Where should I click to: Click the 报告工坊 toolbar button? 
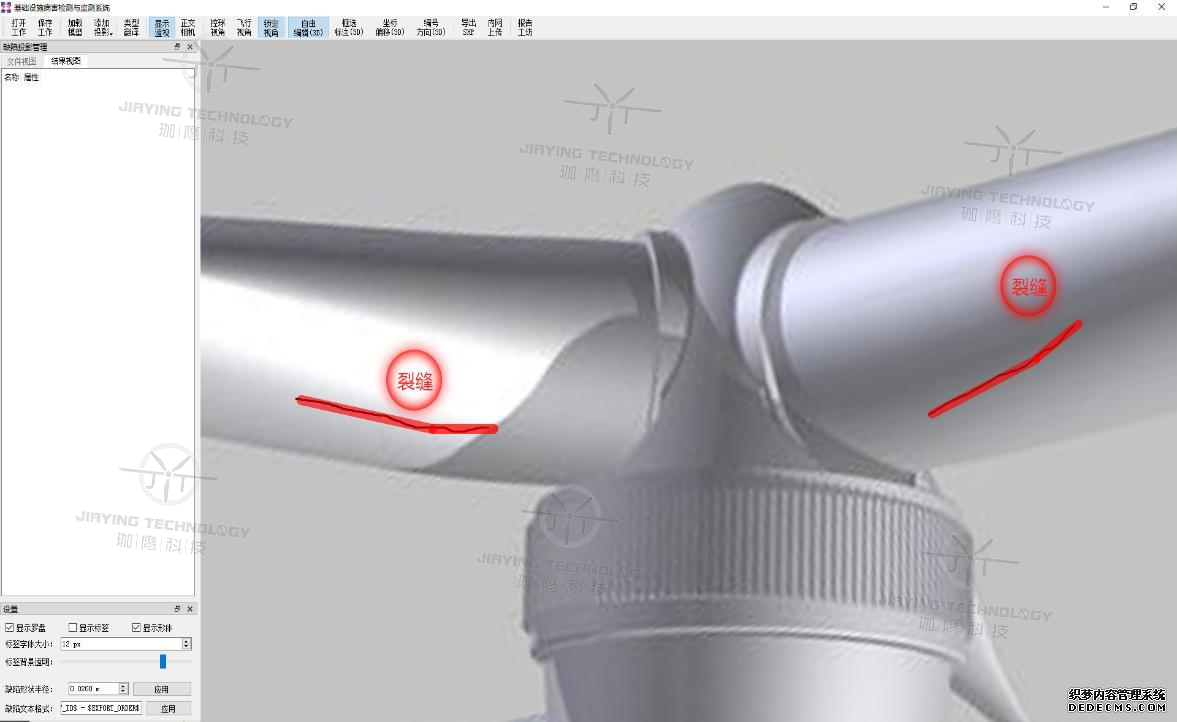525,27
